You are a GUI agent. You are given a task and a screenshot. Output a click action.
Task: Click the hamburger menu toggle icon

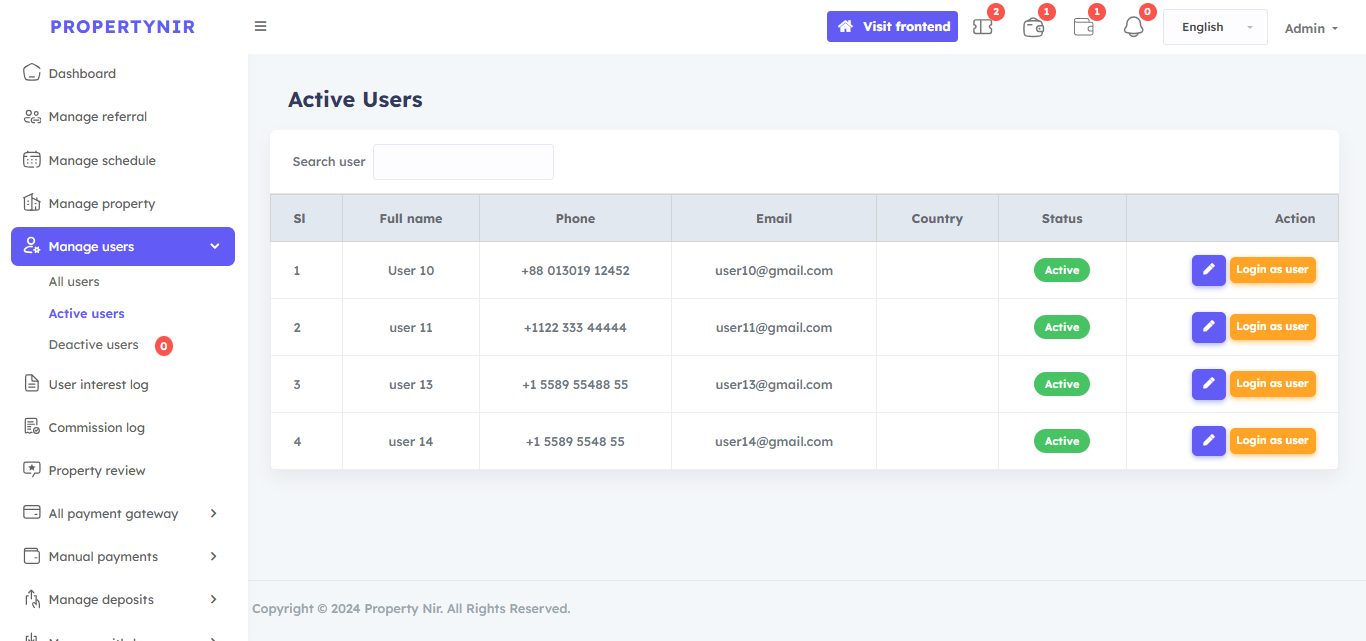pos(260,26)
